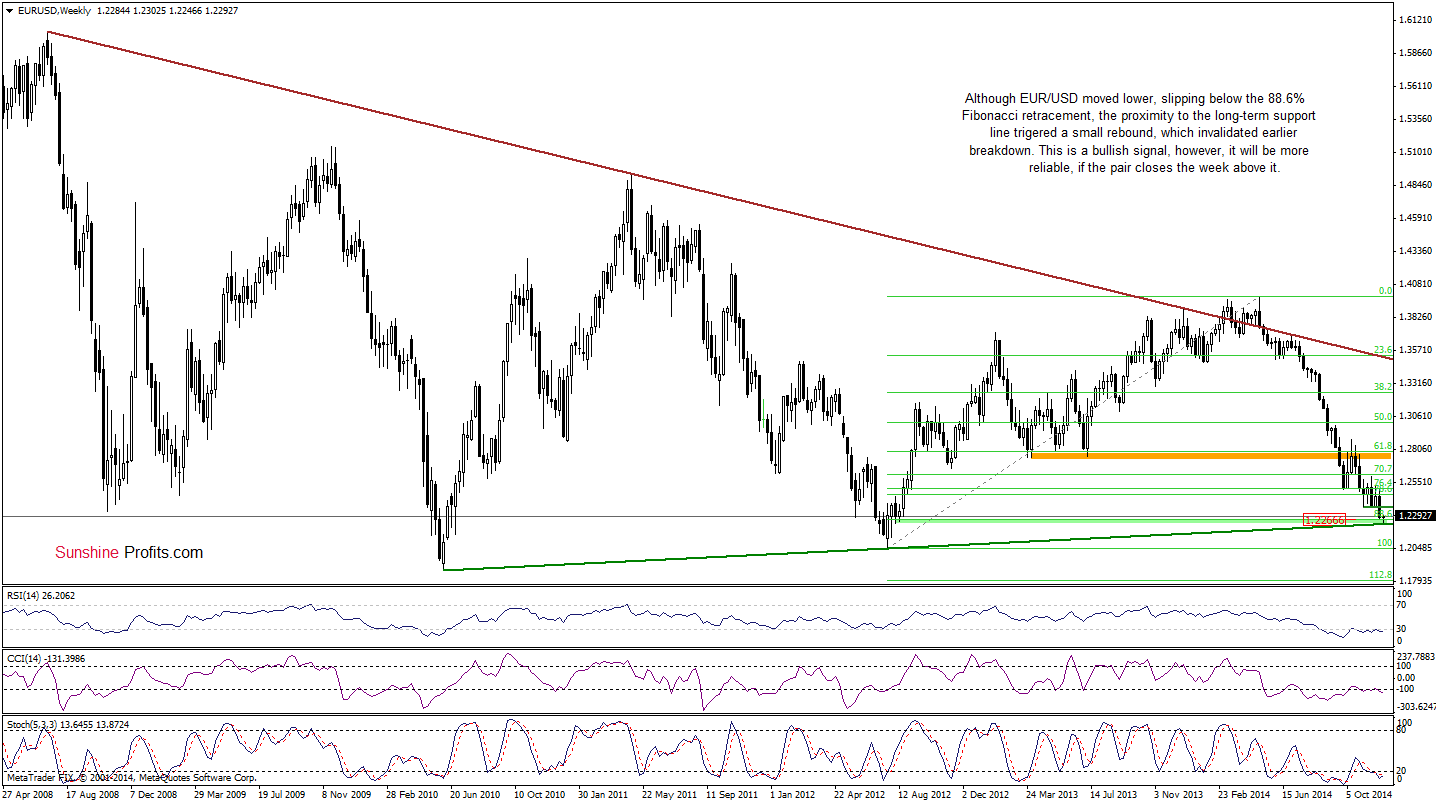1436x803 pixels.
Task: Click the 1.33160 price axis value
Action: [x=1414, y=383]
